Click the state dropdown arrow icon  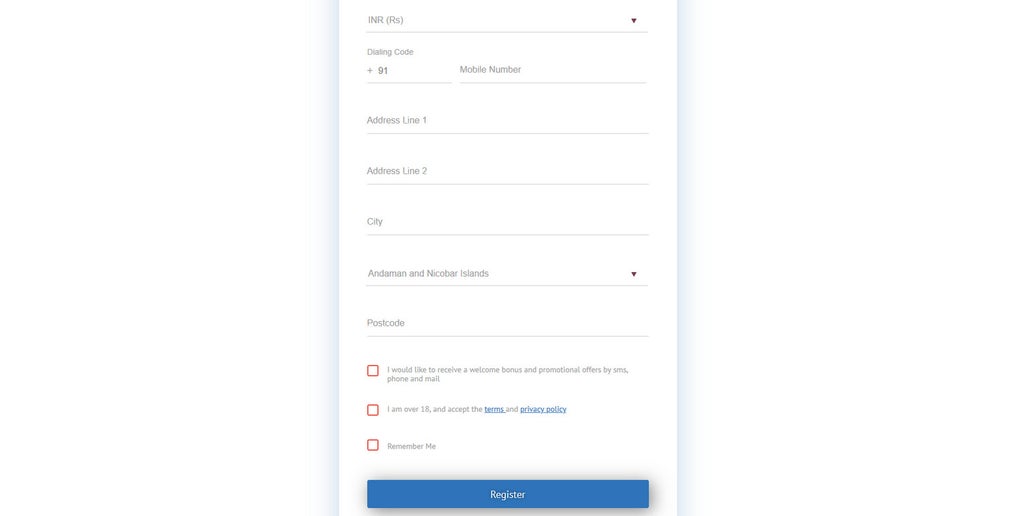pyautogui.click(x=633, y=274)
